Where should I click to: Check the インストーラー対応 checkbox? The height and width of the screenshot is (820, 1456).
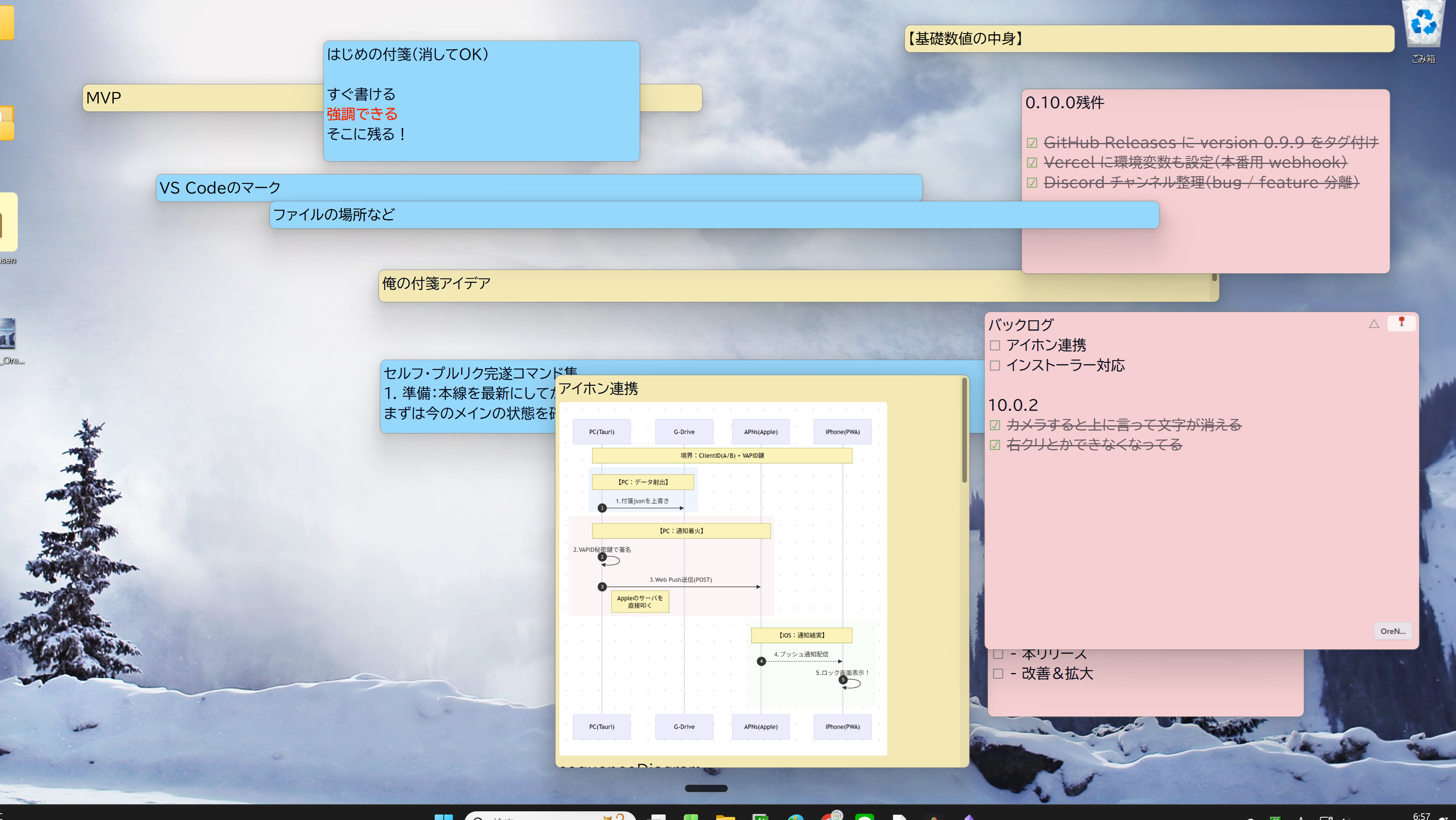(995, 366)
